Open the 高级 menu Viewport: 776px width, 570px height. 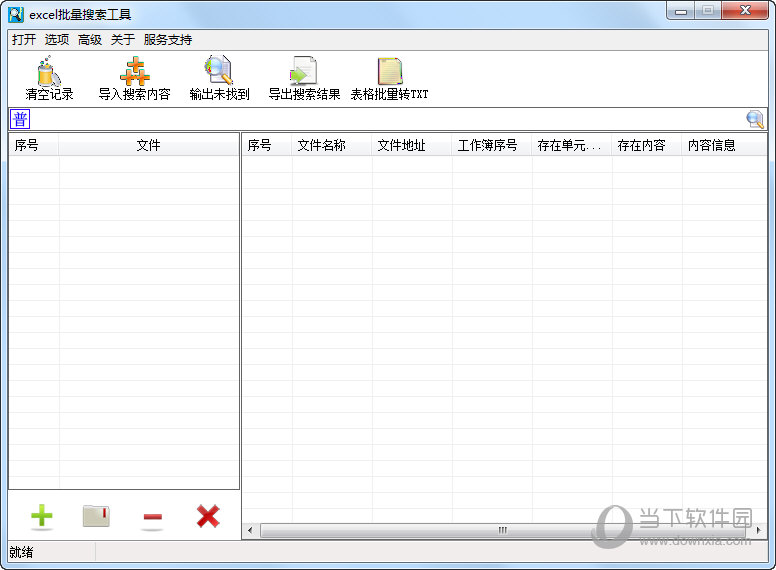90,40
